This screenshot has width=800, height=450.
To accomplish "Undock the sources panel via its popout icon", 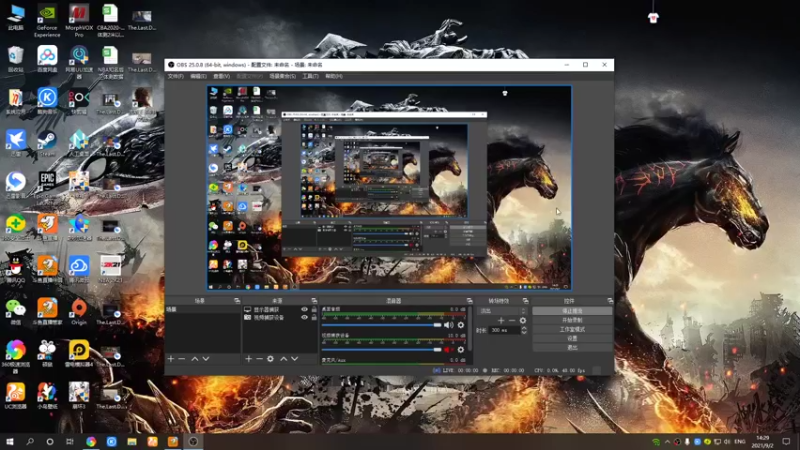I will click(x=314, y=301).
